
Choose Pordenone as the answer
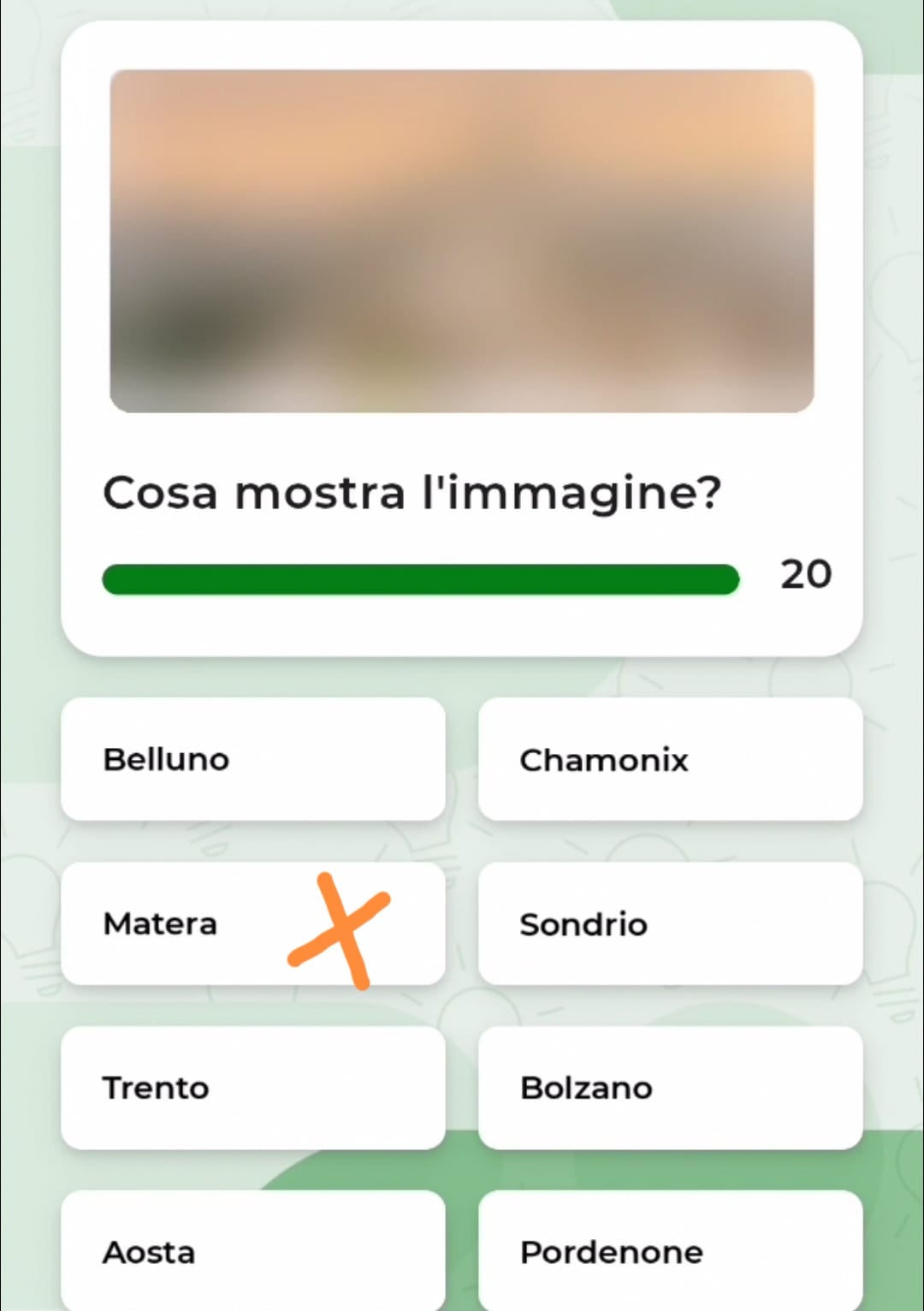670,1251
